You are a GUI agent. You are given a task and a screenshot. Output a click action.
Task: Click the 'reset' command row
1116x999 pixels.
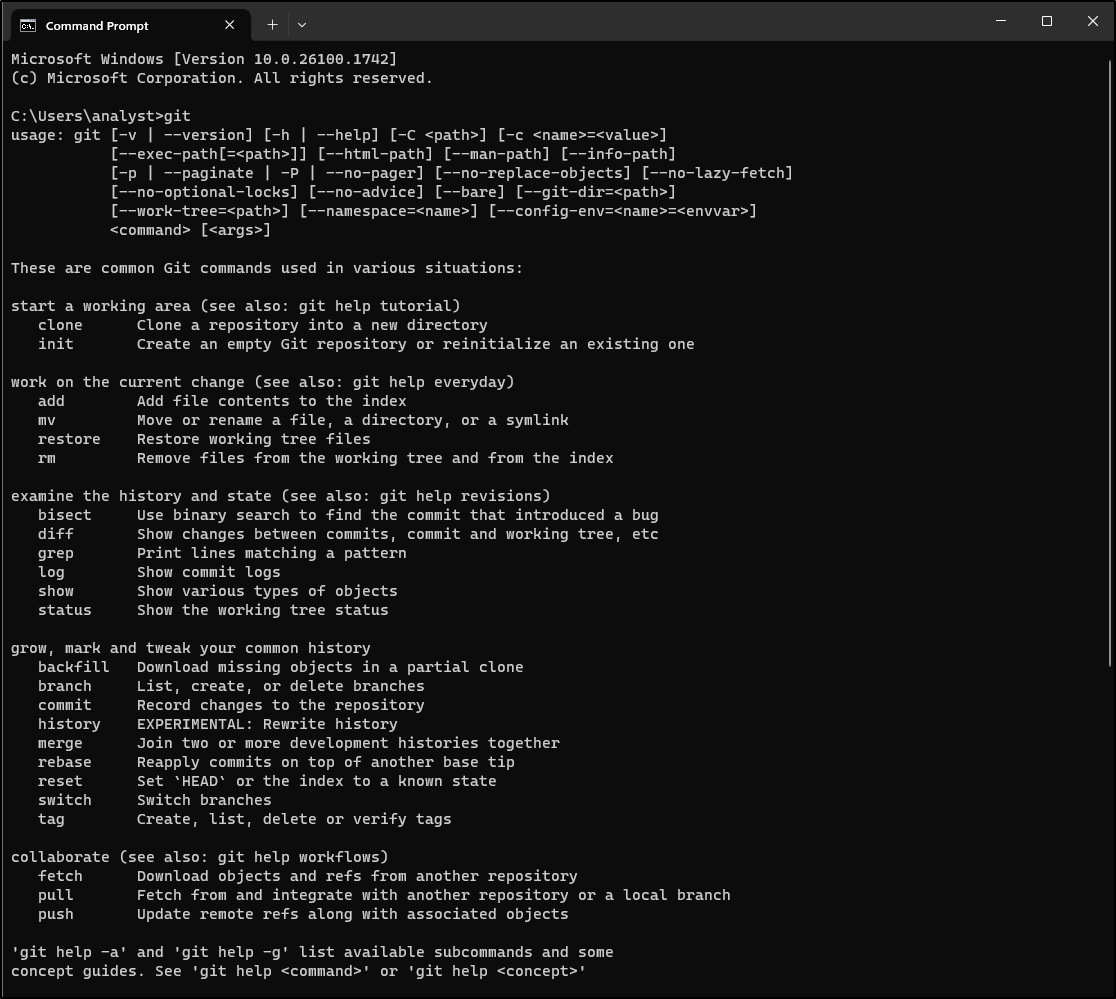(x=267, y=781)
